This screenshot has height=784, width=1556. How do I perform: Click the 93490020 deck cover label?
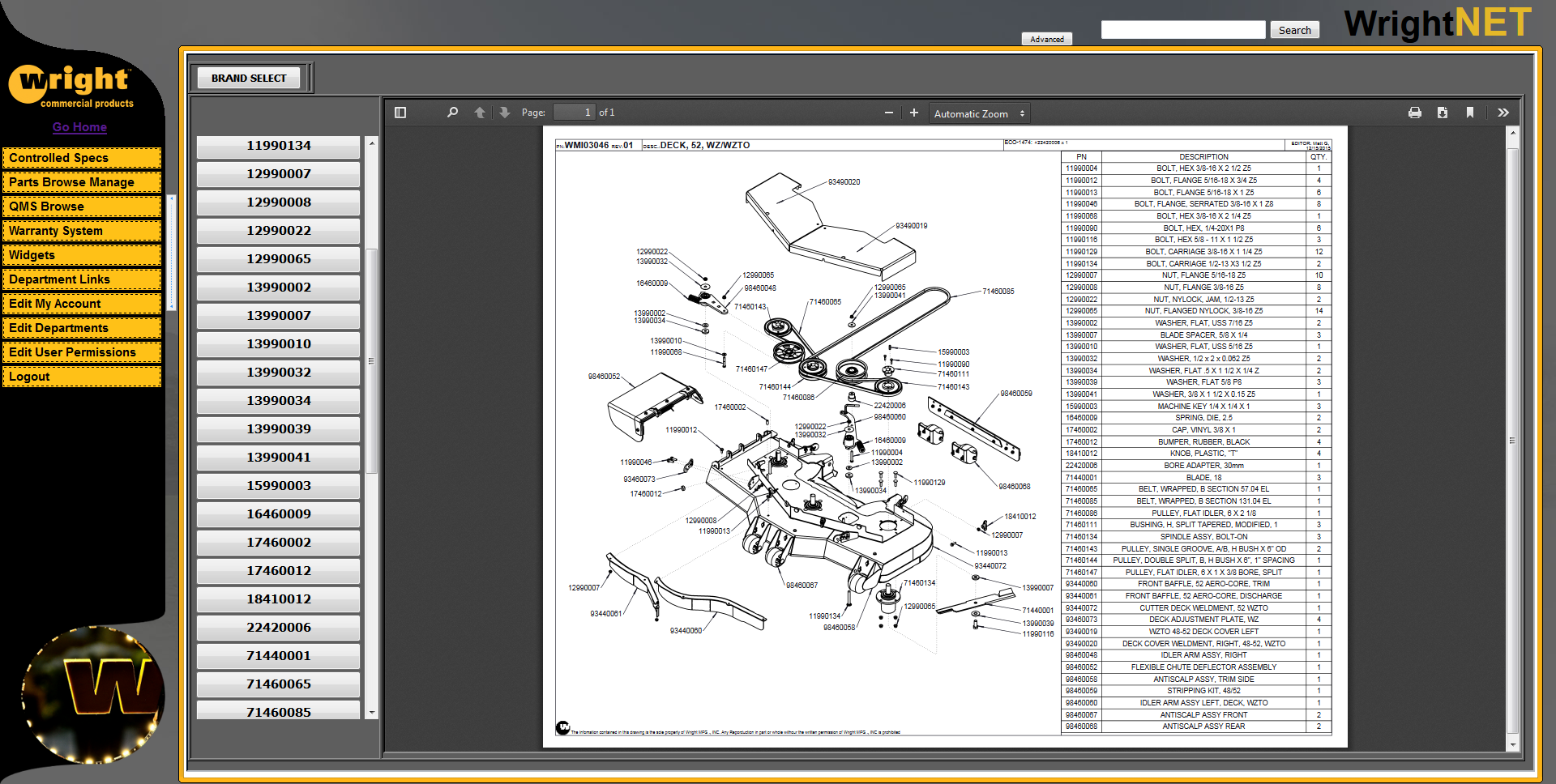[x=844, y=182]
